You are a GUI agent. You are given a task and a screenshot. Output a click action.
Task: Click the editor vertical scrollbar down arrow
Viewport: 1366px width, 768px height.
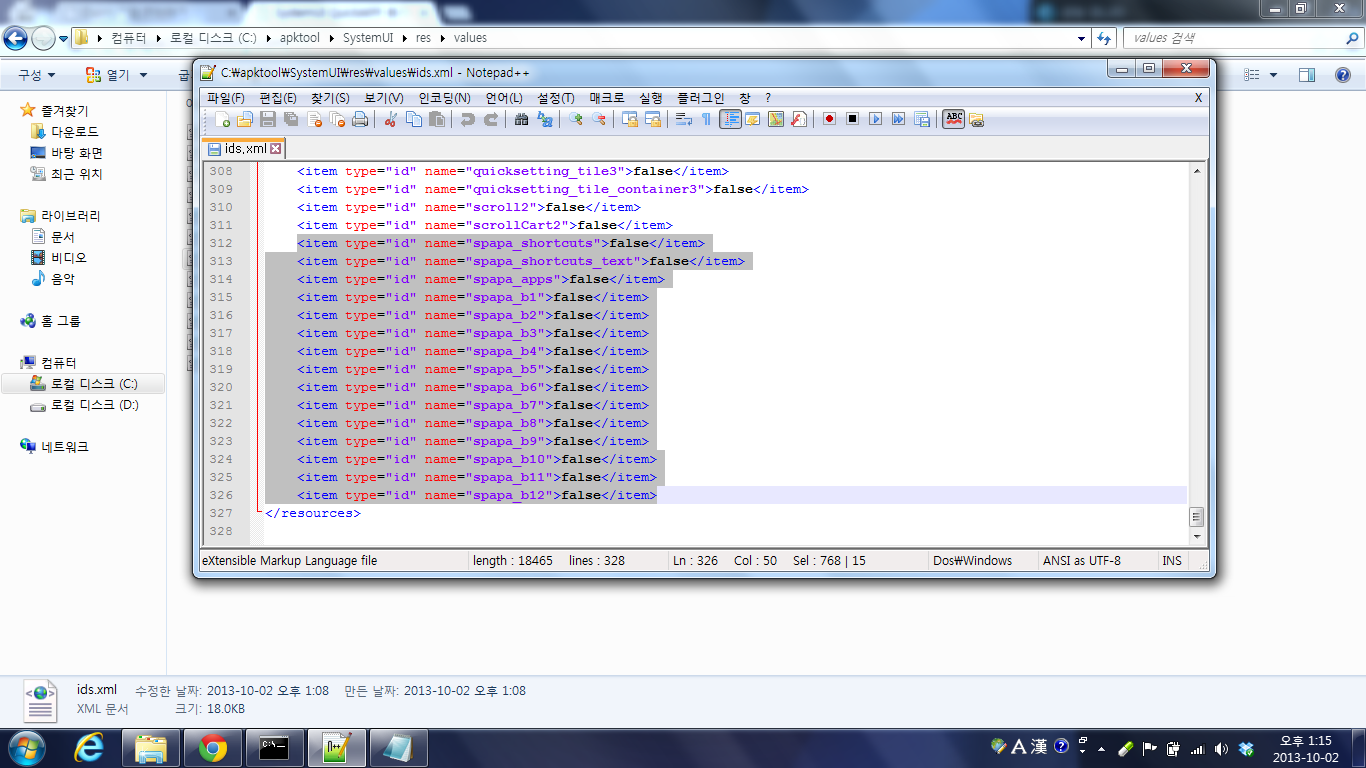tap(1196, 535)
